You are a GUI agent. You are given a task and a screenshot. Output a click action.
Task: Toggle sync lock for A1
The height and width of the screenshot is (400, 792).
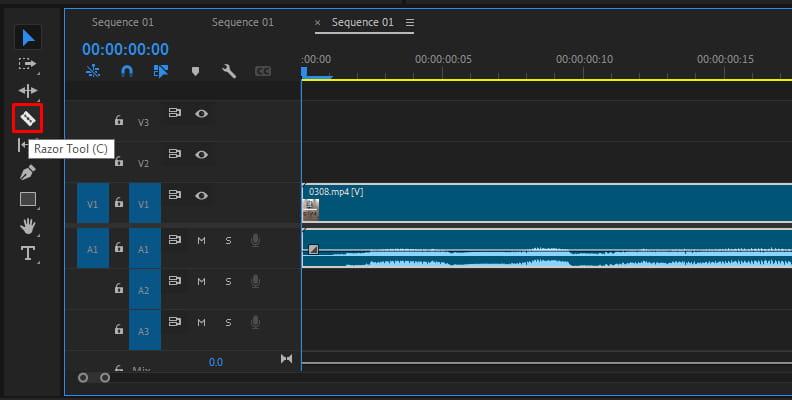tap(175, 240)
